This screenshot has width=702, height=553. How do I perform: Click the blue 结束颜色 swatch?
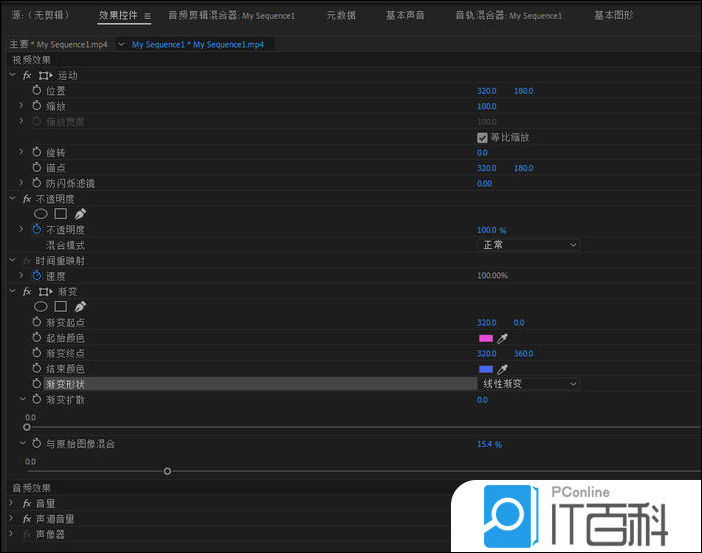pyautogui.click(x=486, y=369)
